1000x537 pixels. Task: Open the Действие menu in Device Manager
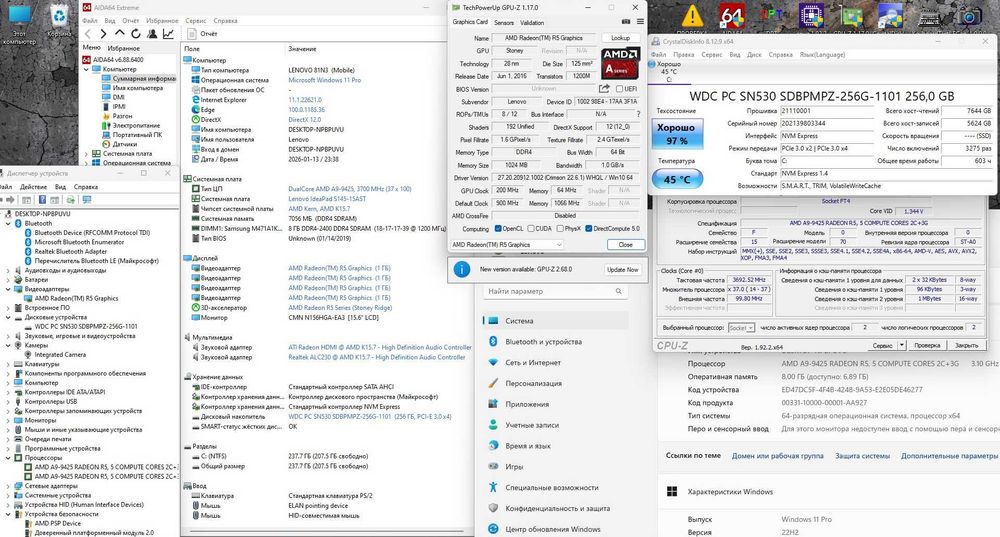pyautogui.click(x=33, y=187)
